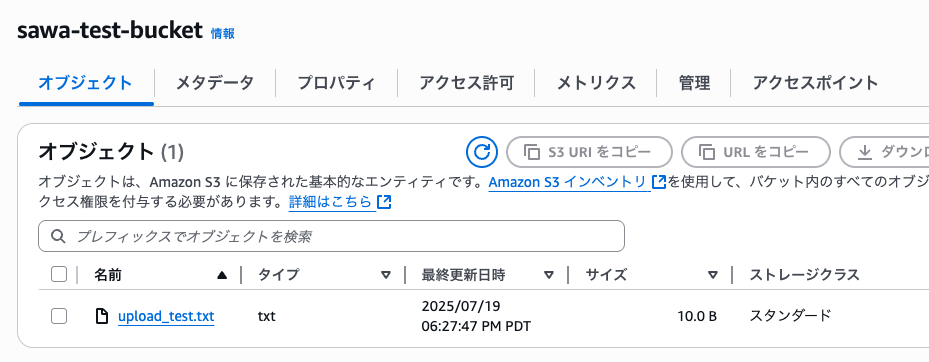Click the file icon beside upload_test.txt

coord(102,317)
